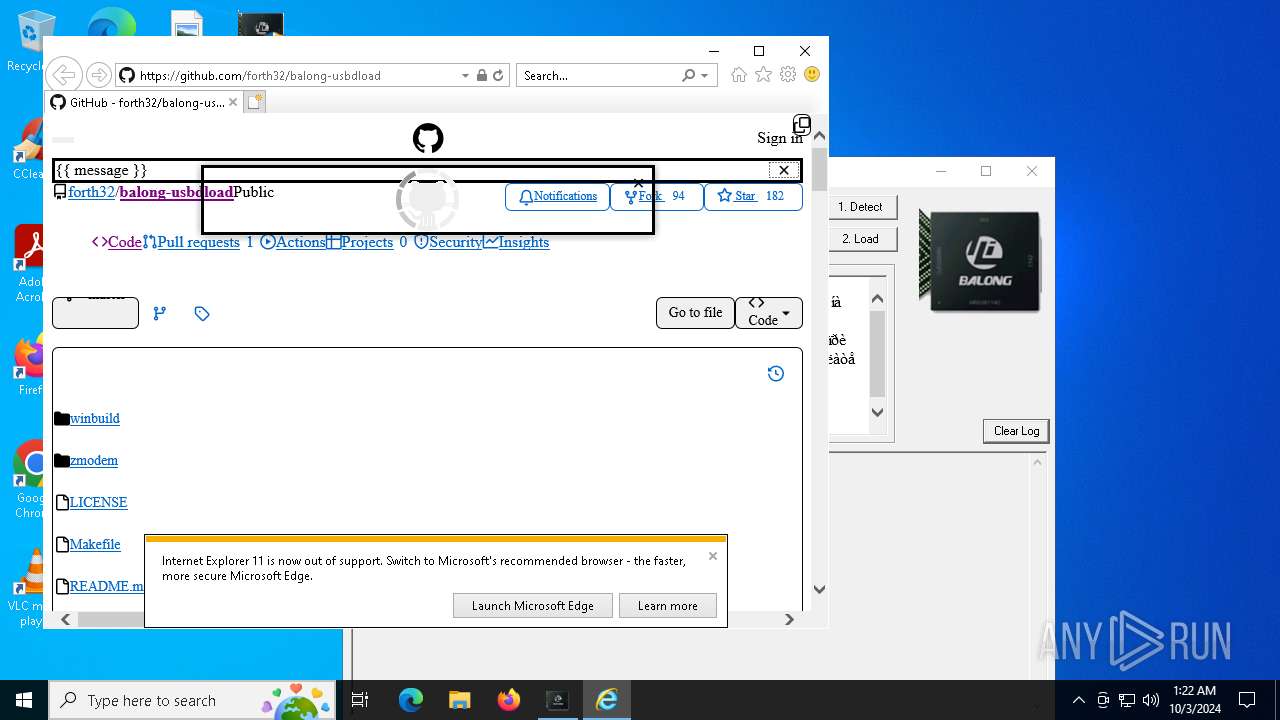
Task: Open the system tray hidden icons chevron
Action: 1078,700
